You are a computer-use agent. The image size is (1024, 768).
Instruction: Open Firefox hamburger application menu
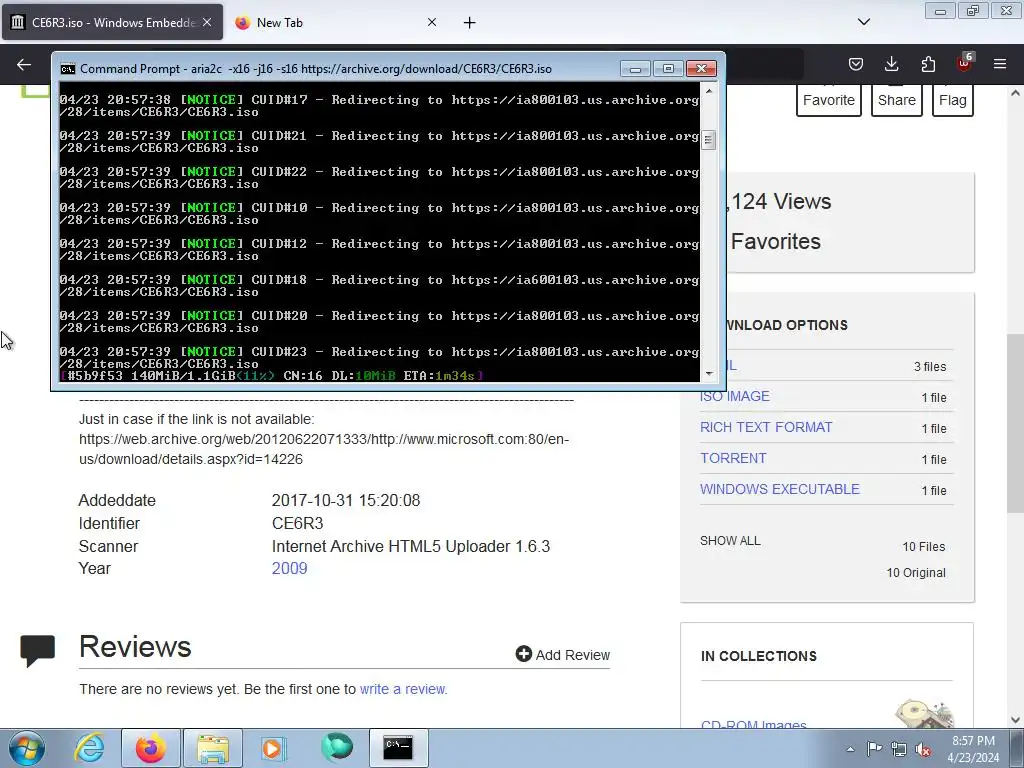click(1000, 64)
